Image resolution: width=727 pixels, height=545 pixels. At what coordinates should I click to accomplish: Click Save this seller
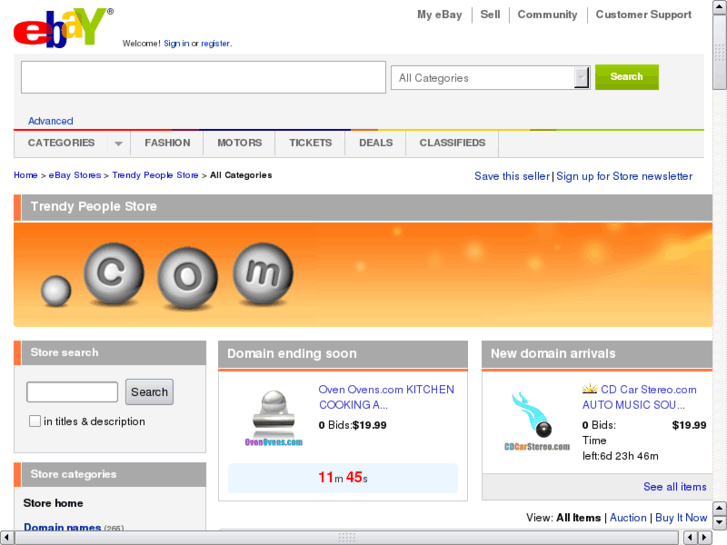coord(512,176)
